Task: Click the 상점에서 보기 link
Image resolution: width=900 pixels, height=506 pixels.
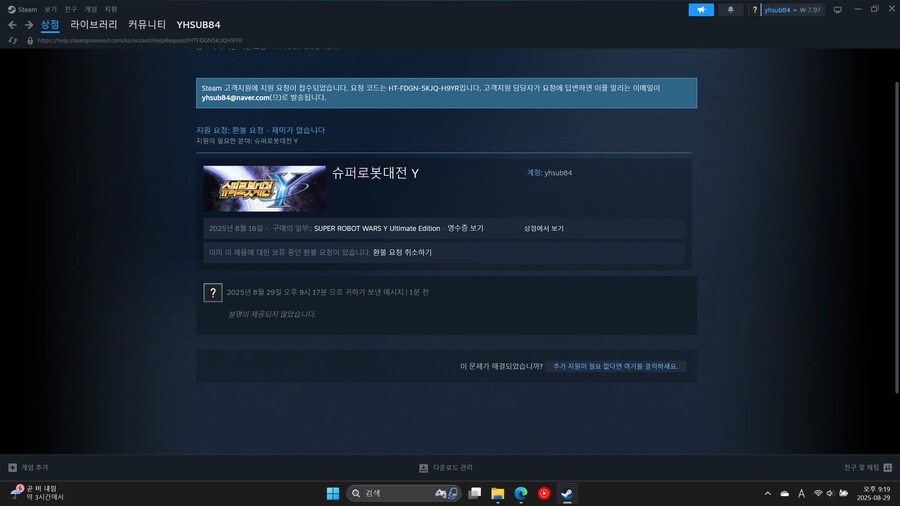Action: tap(544, 228)
